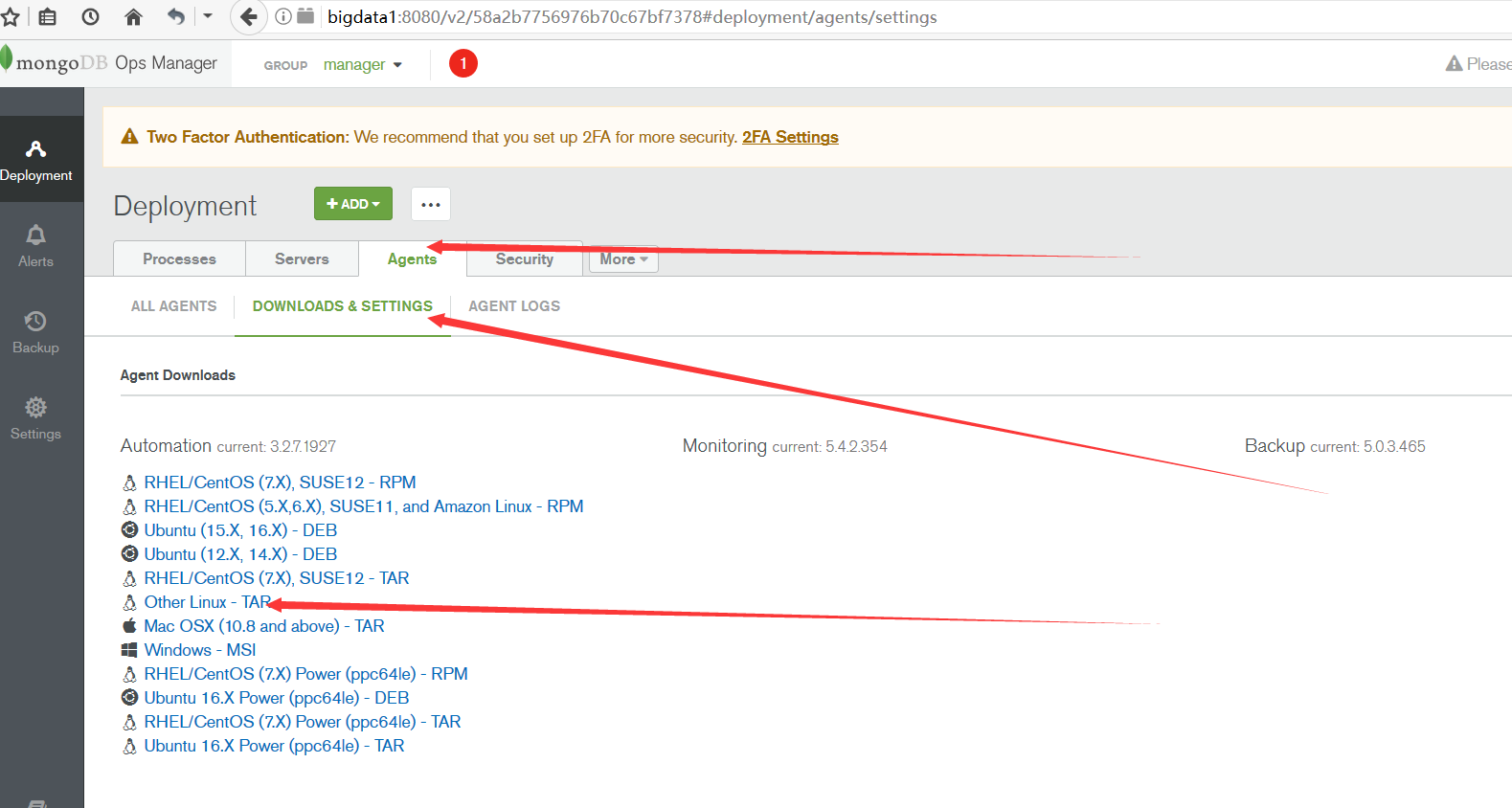This screenshot has height=808, width=1512.
Task: Open Backup in the left sidebar
Action: pyautogui.click(x=35, y=332)
